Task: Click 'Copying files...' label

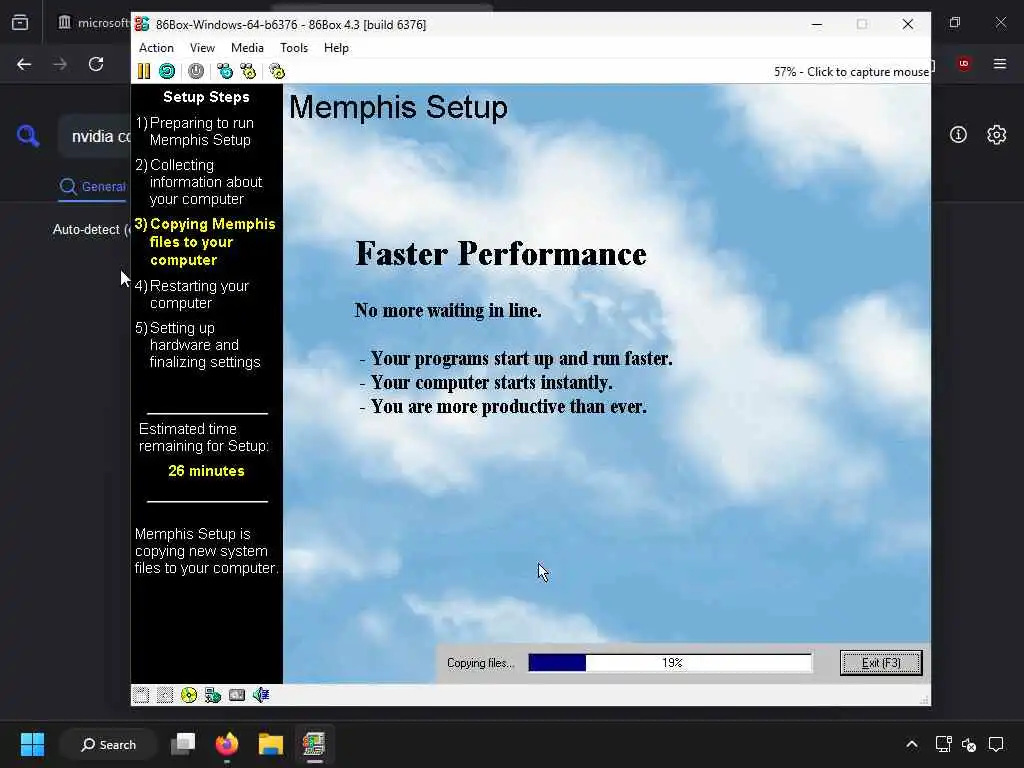Action: tap(481, 663)
